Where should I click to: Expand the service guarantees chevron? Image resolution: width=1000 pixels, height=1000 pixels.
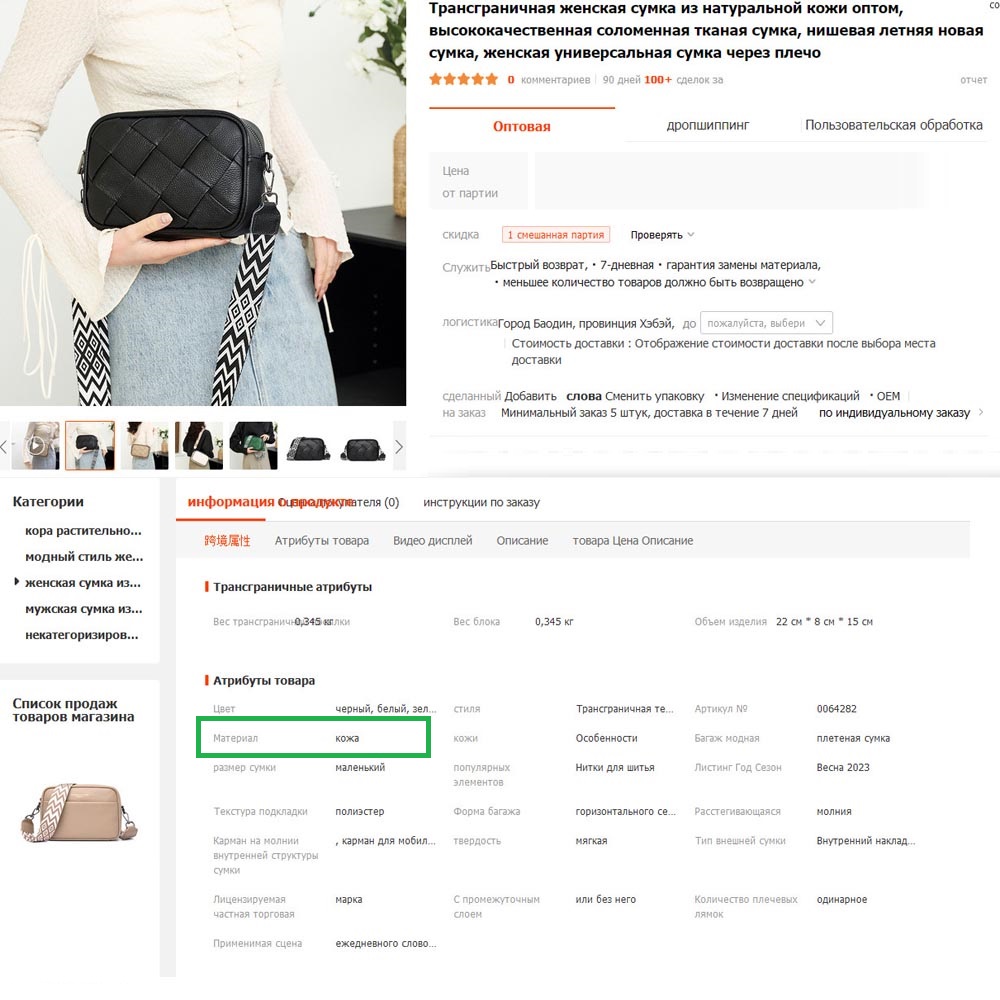click(812, 282)
